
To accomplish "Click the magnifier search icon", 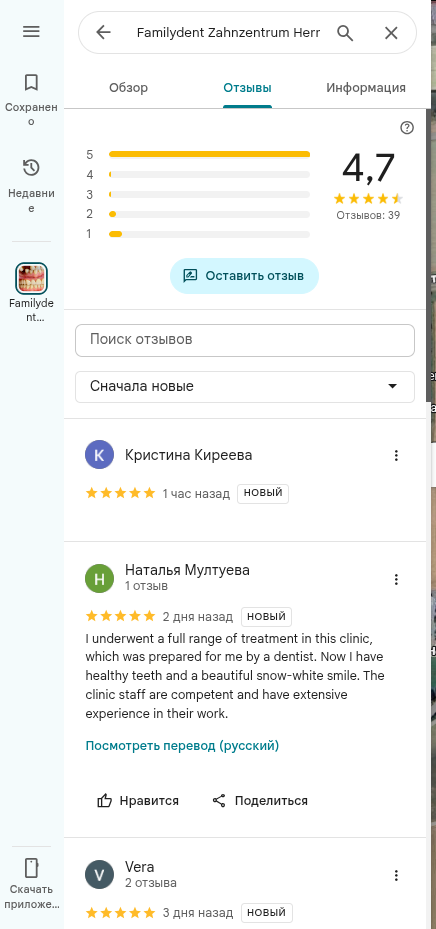I will [345, 33].
